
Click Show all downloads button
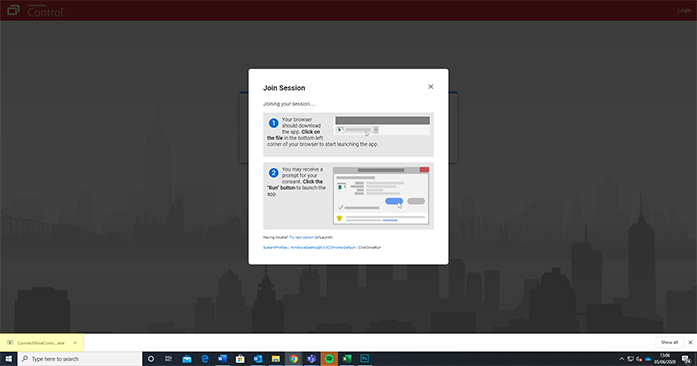669,342
